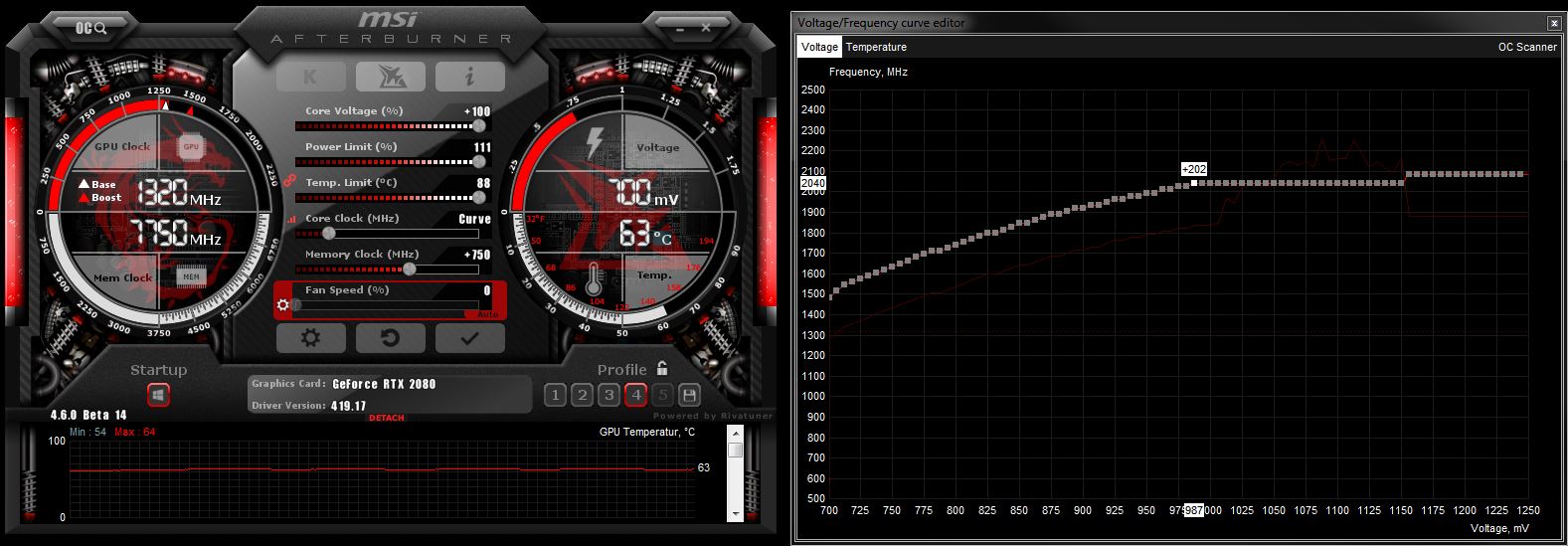Apply settings with the checkmark button

click(469, 338)
